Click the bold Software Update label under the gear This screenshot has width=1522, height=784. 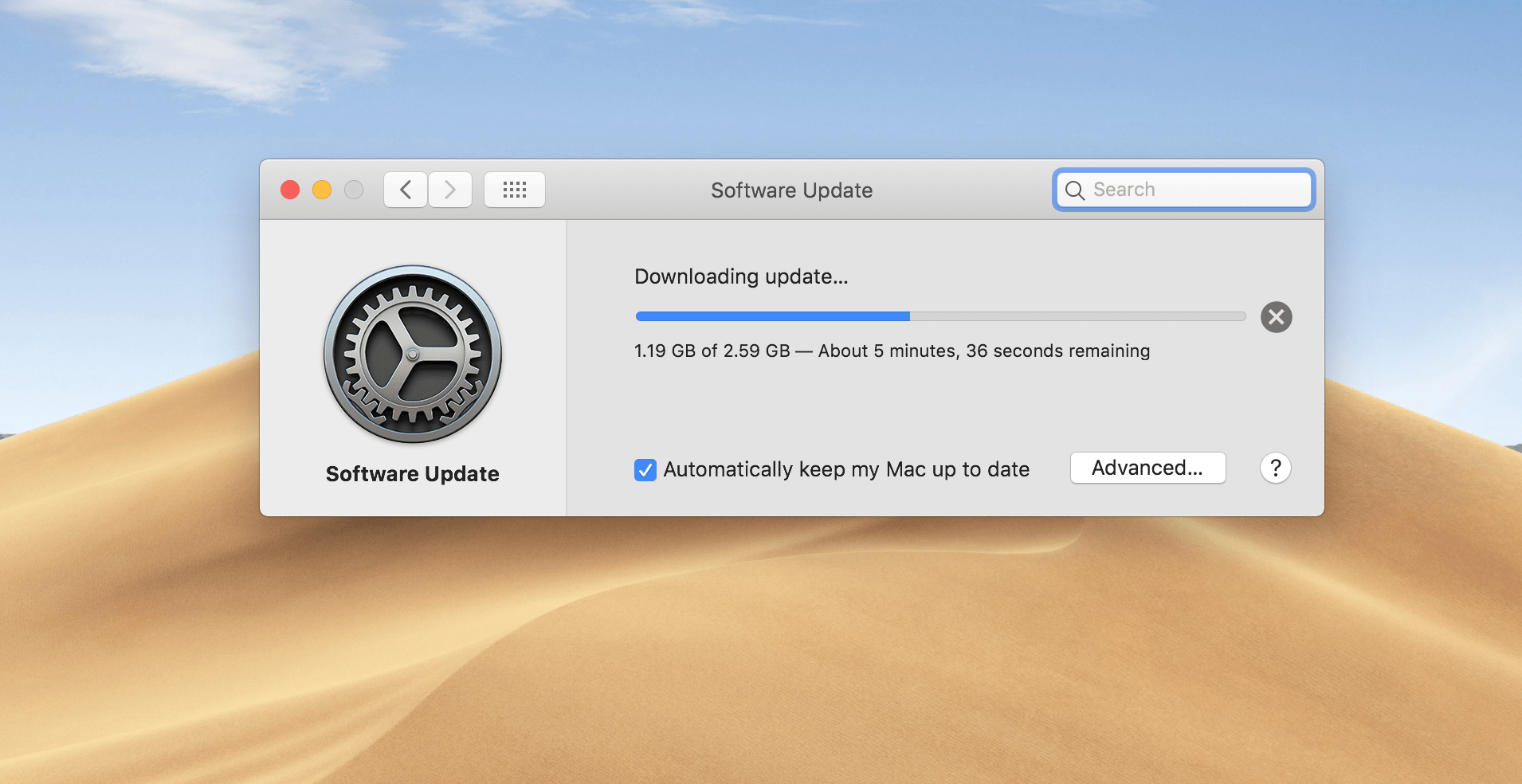413,474
